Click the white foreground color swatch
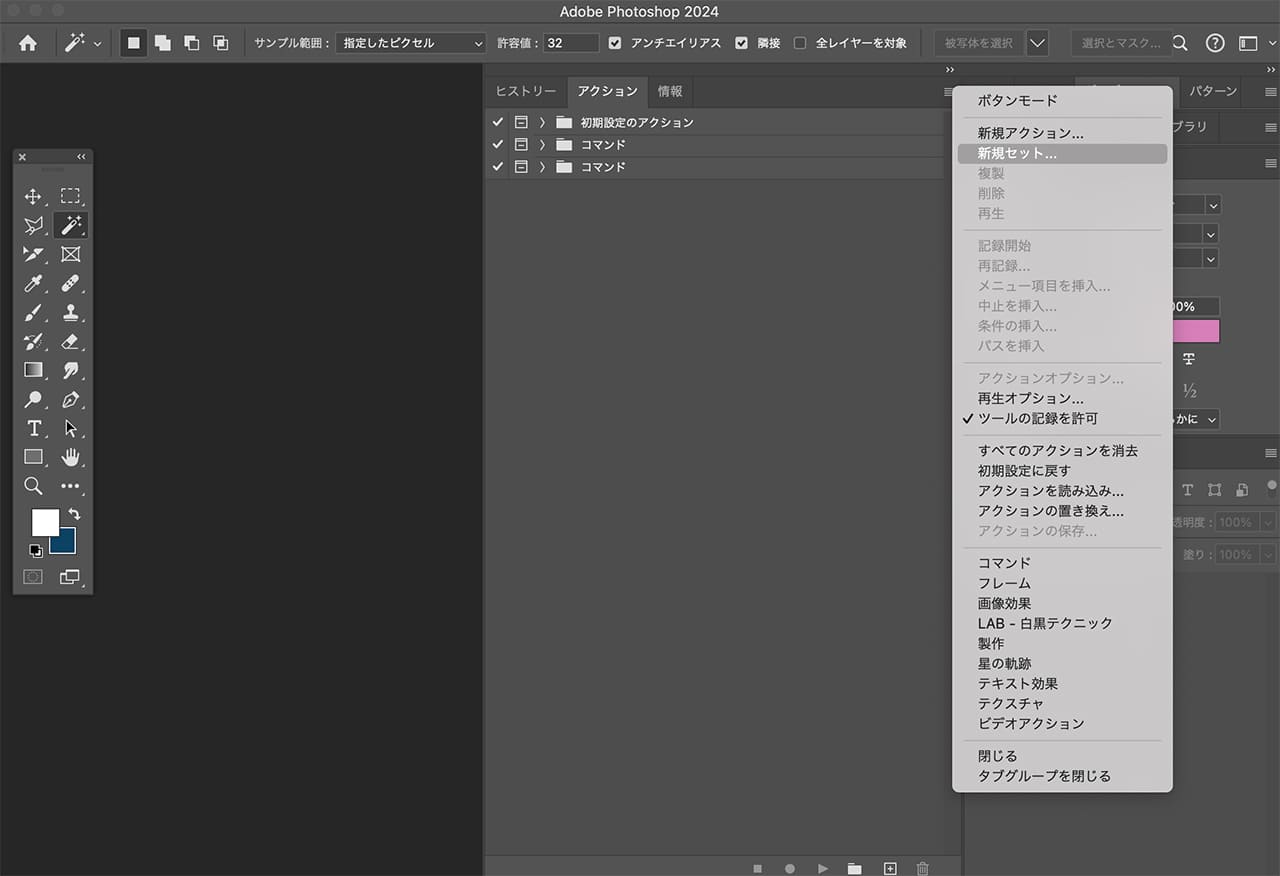Image resolution: width=1280 pixels, height=876 pixels. click(44, 522)
